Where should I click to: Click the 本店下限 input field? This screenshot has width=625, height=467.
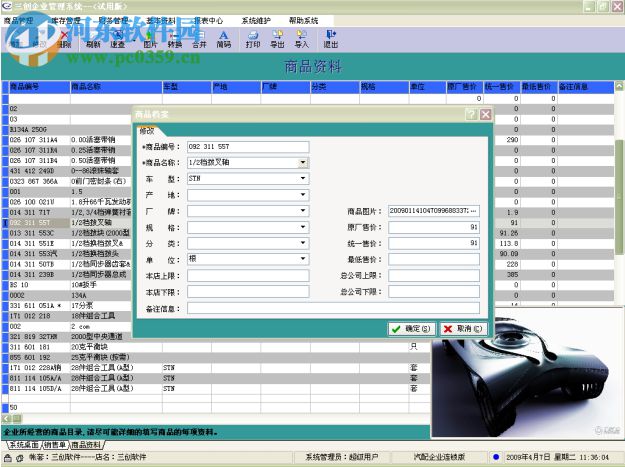248,292
